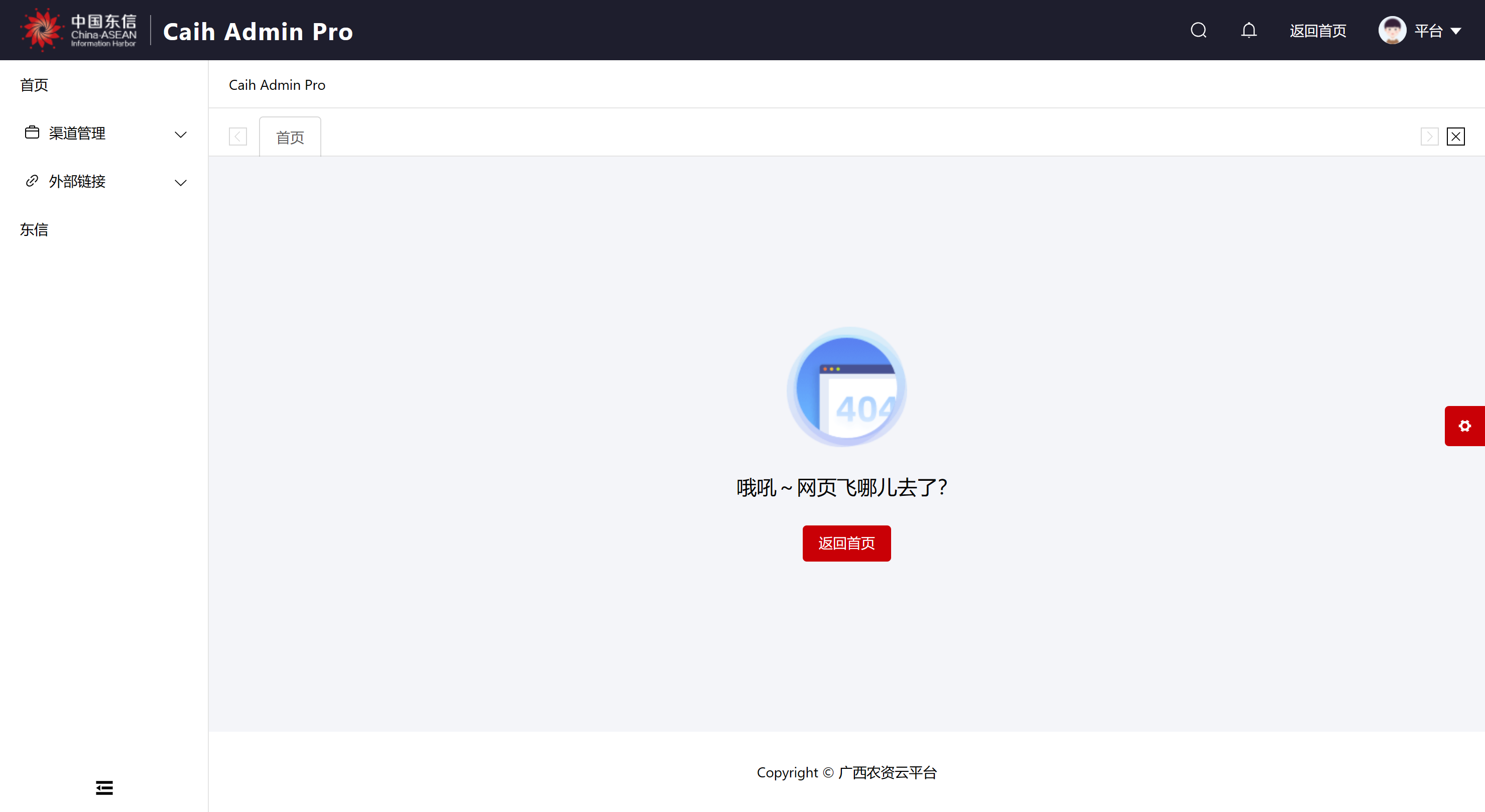Open the 平台 user dropdown arrow
Viewport: 1485px width, 812px height.
(x=1456, y=31)
